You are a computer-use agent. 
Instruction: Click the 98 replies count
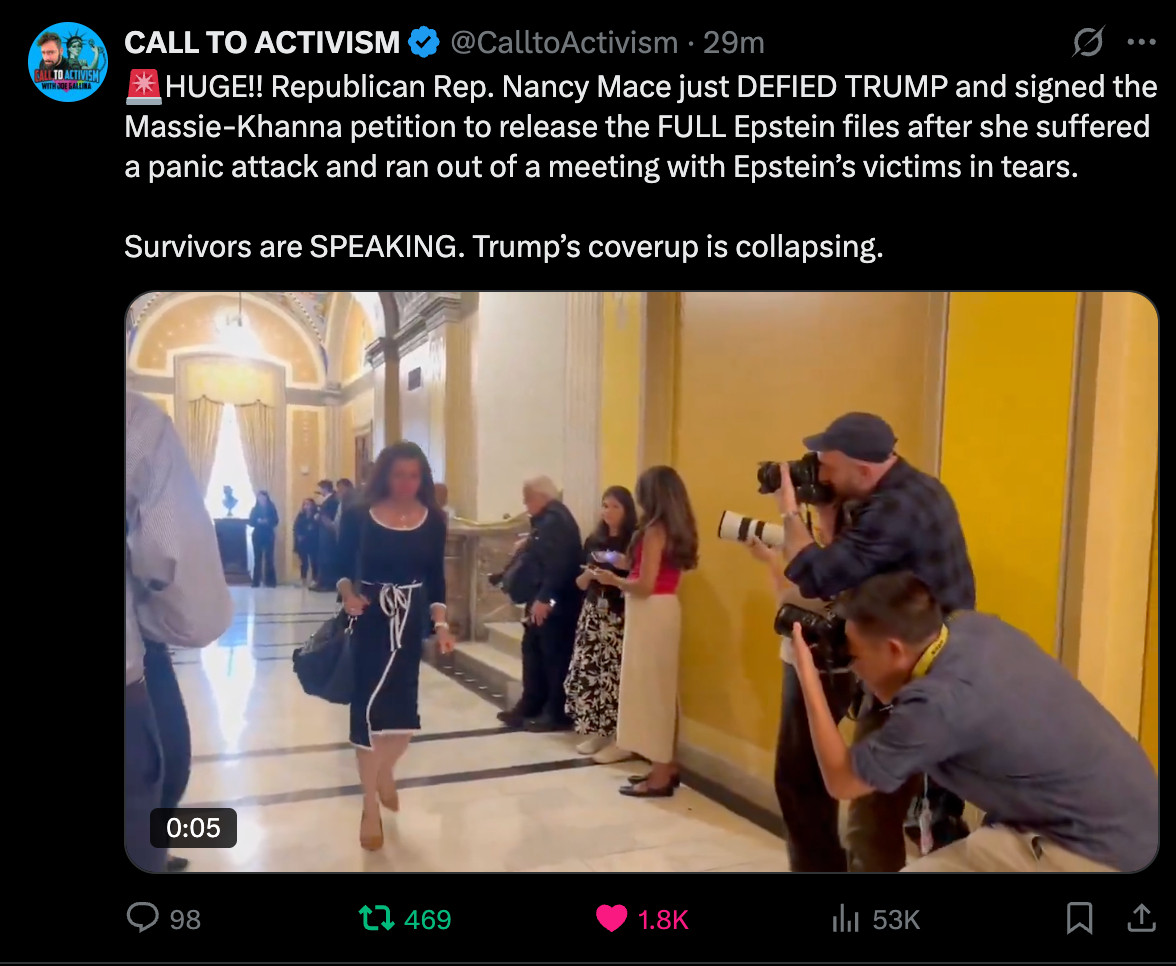click(x=185, y=920)
